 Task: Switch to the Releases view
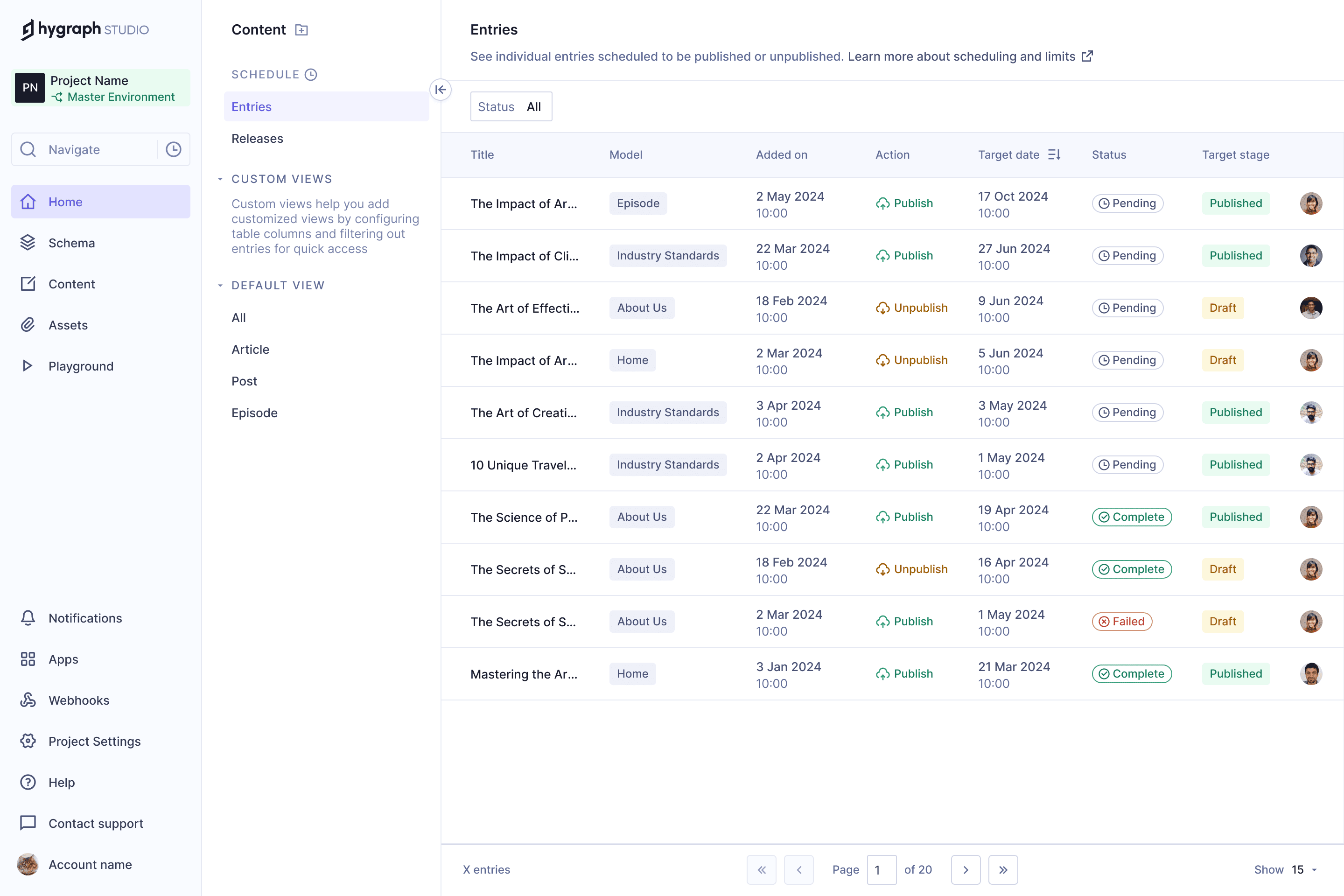pyautogui.click(x=257, y=138)
